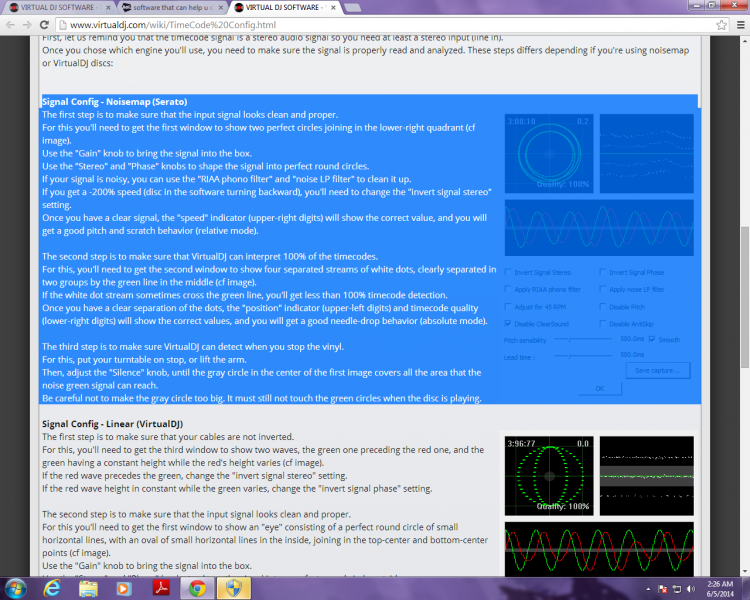Viewport: 750px width, 600px height.
Task: Click the Lead time slider
Action: tap(584, 356)
